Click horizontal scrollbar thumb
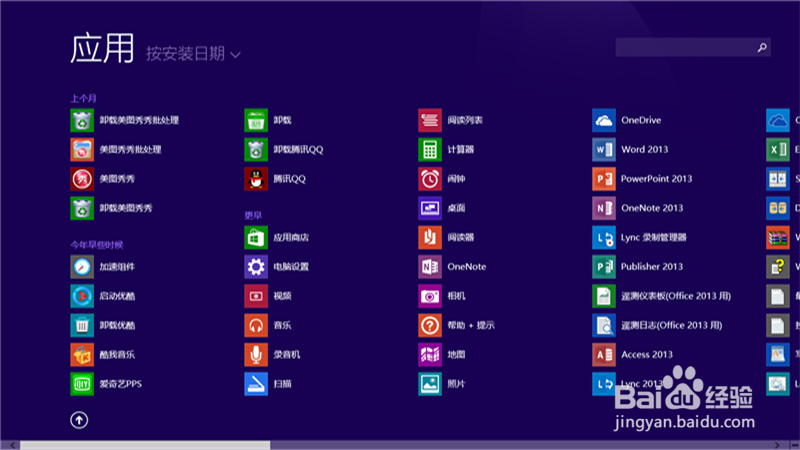 coord(145,445)
